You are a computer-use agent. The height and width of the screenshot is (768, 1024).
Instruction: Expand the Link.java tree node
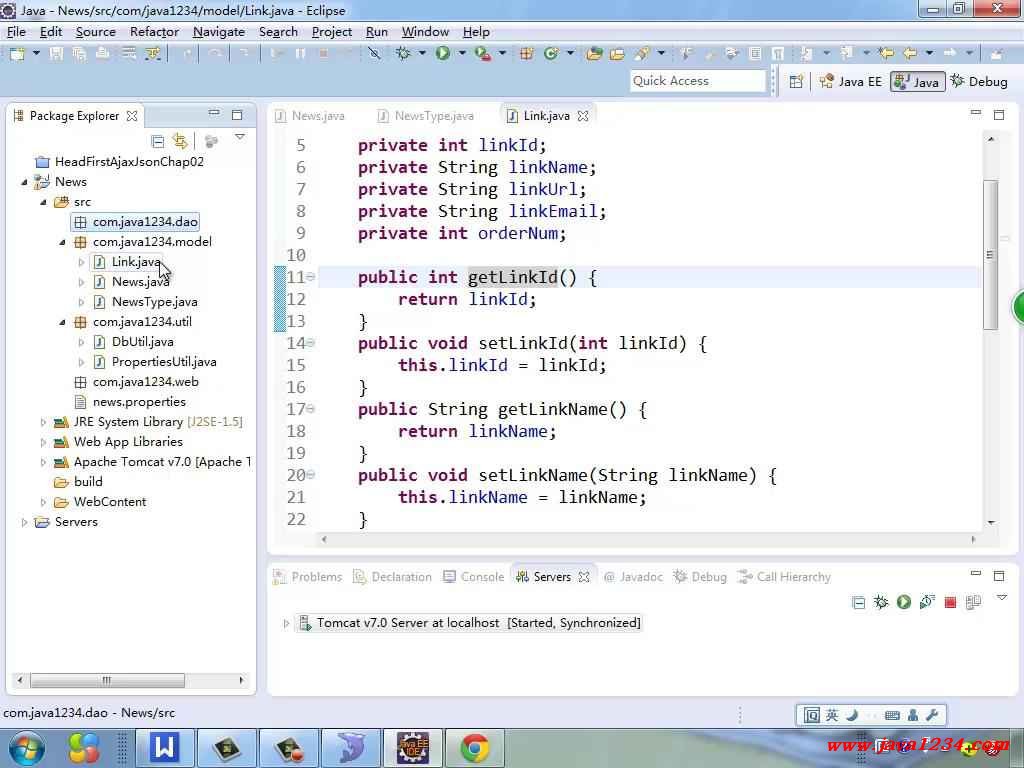coord(81,262)
